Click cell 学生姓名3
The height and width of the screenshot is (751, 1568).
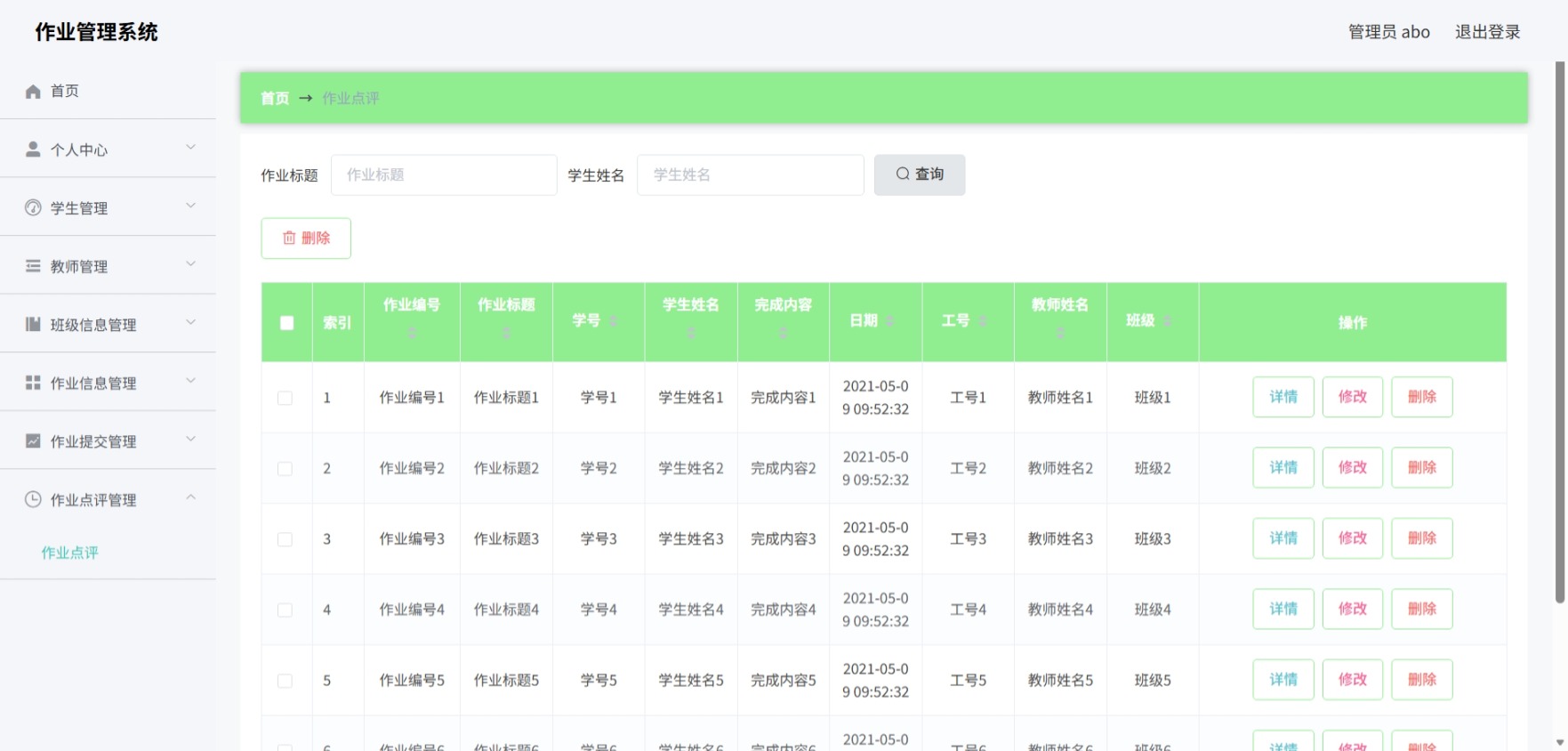(x=691, y=538)
